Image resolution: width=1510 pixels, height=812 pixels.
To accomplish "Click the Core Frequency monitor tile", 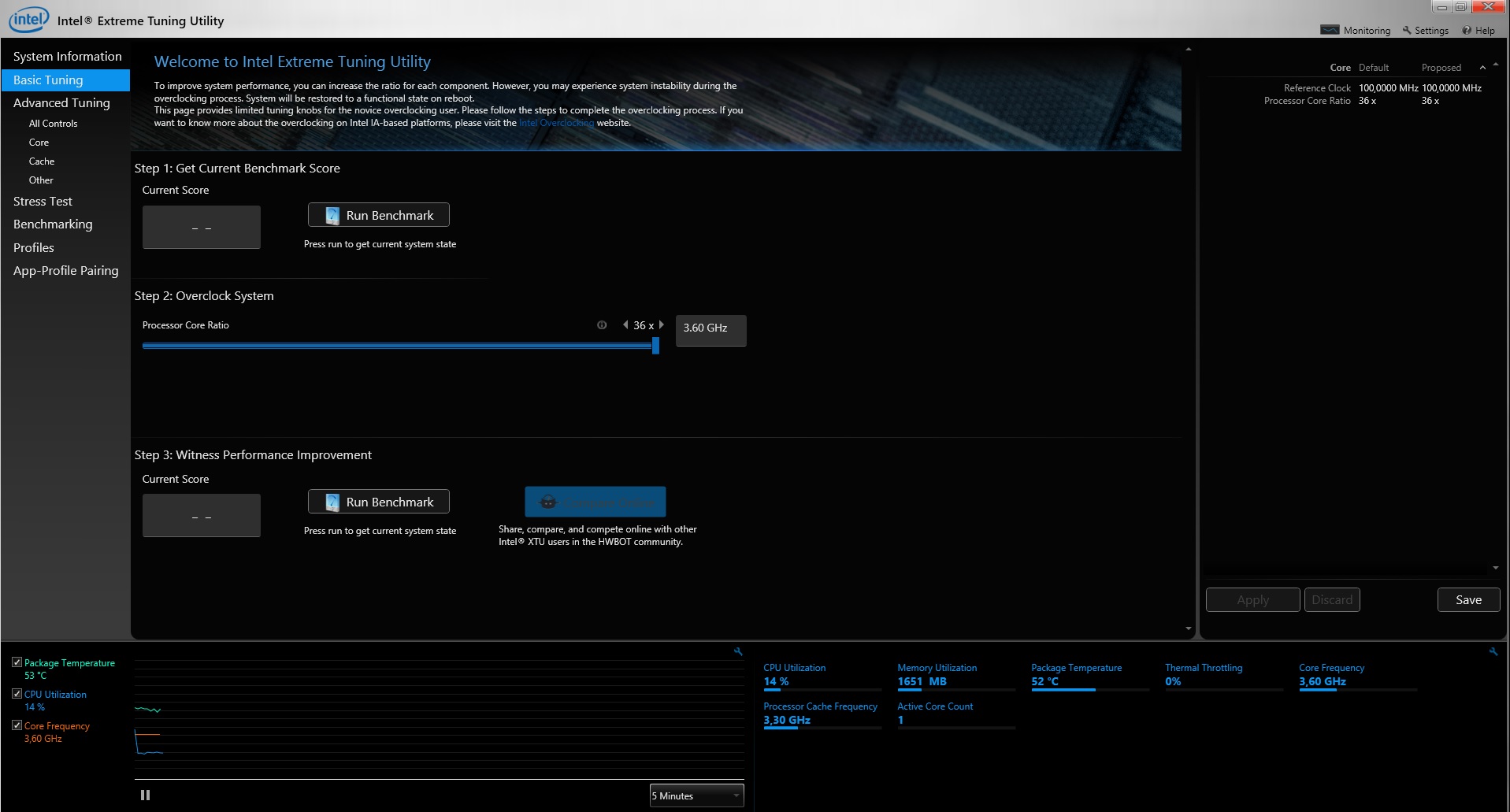I will (1358, 677).
